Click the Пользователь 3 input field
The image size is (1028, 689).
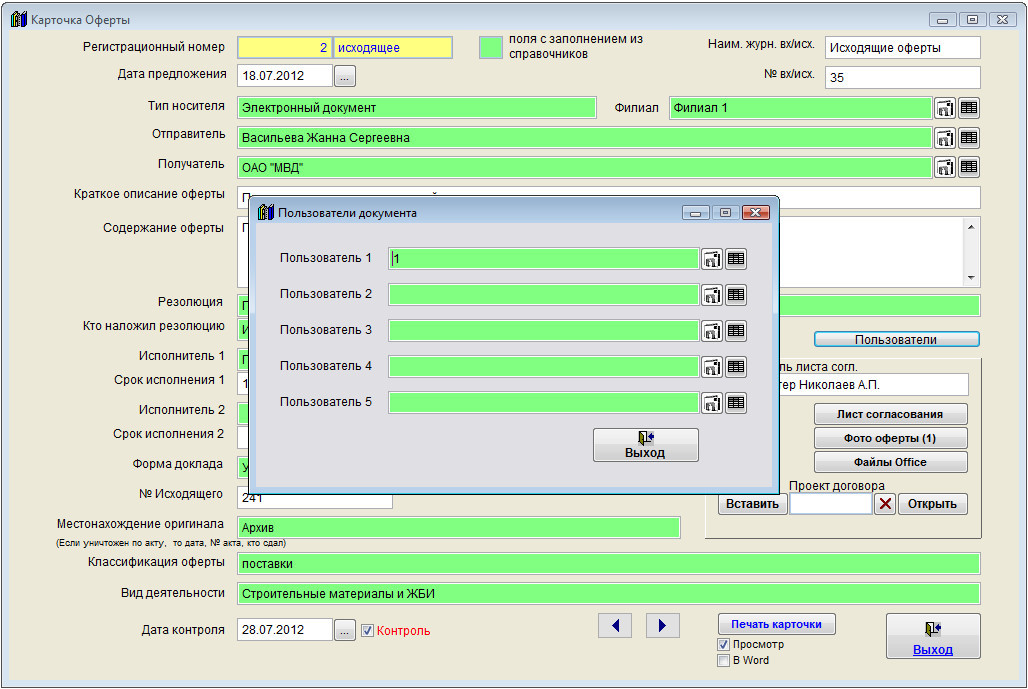[543, 331]
